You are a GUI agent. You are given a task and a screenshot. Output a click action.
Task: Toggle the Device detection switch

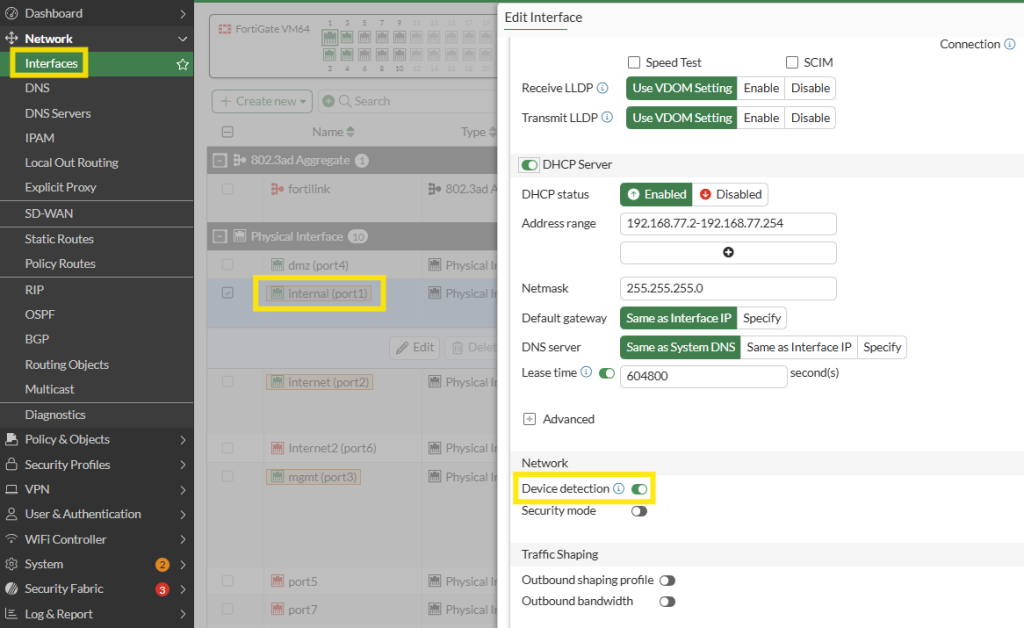(x=639, y=489)
